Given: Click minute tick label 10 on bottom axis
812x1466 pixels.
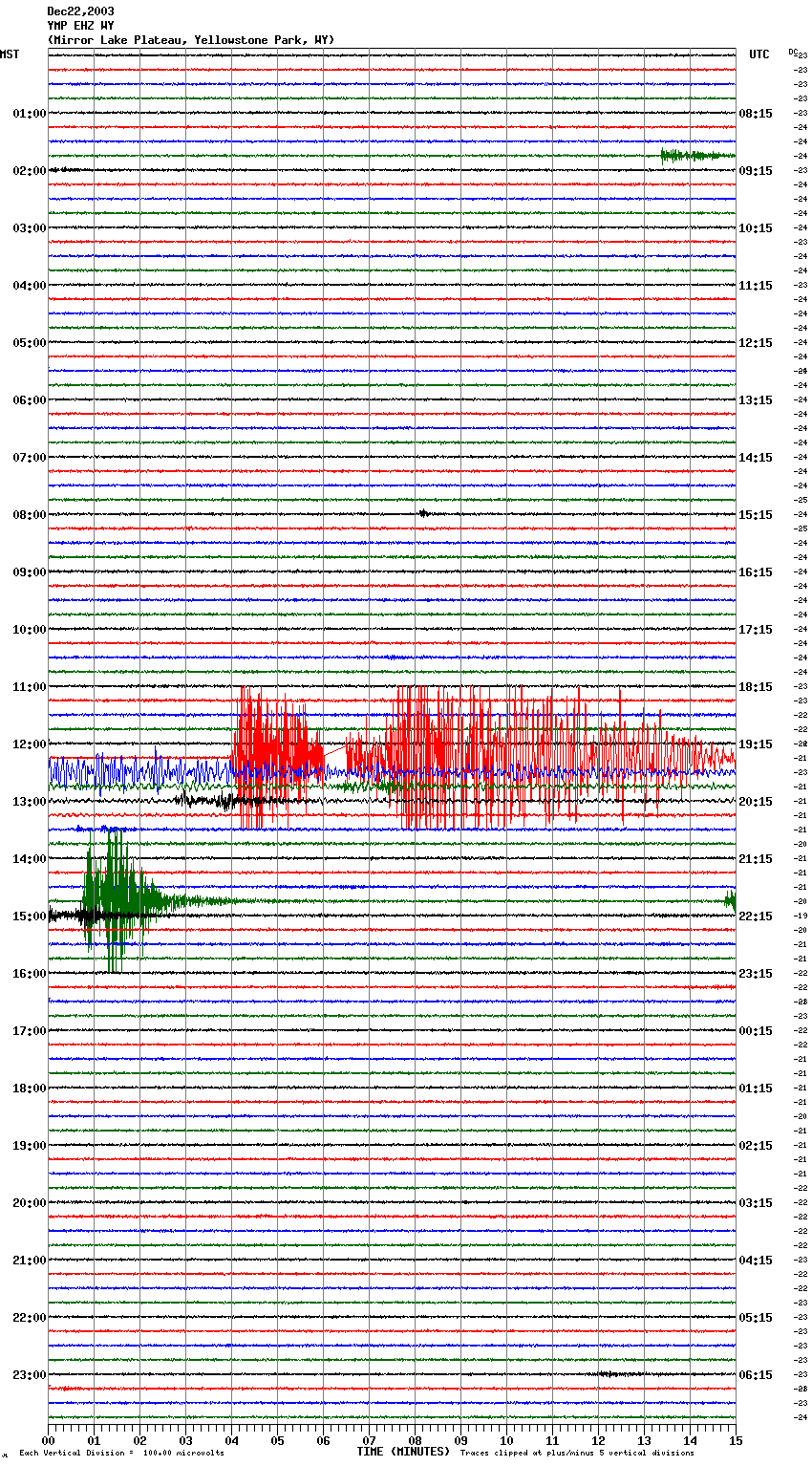Looking at the screenshot, I should (506, 1440).
